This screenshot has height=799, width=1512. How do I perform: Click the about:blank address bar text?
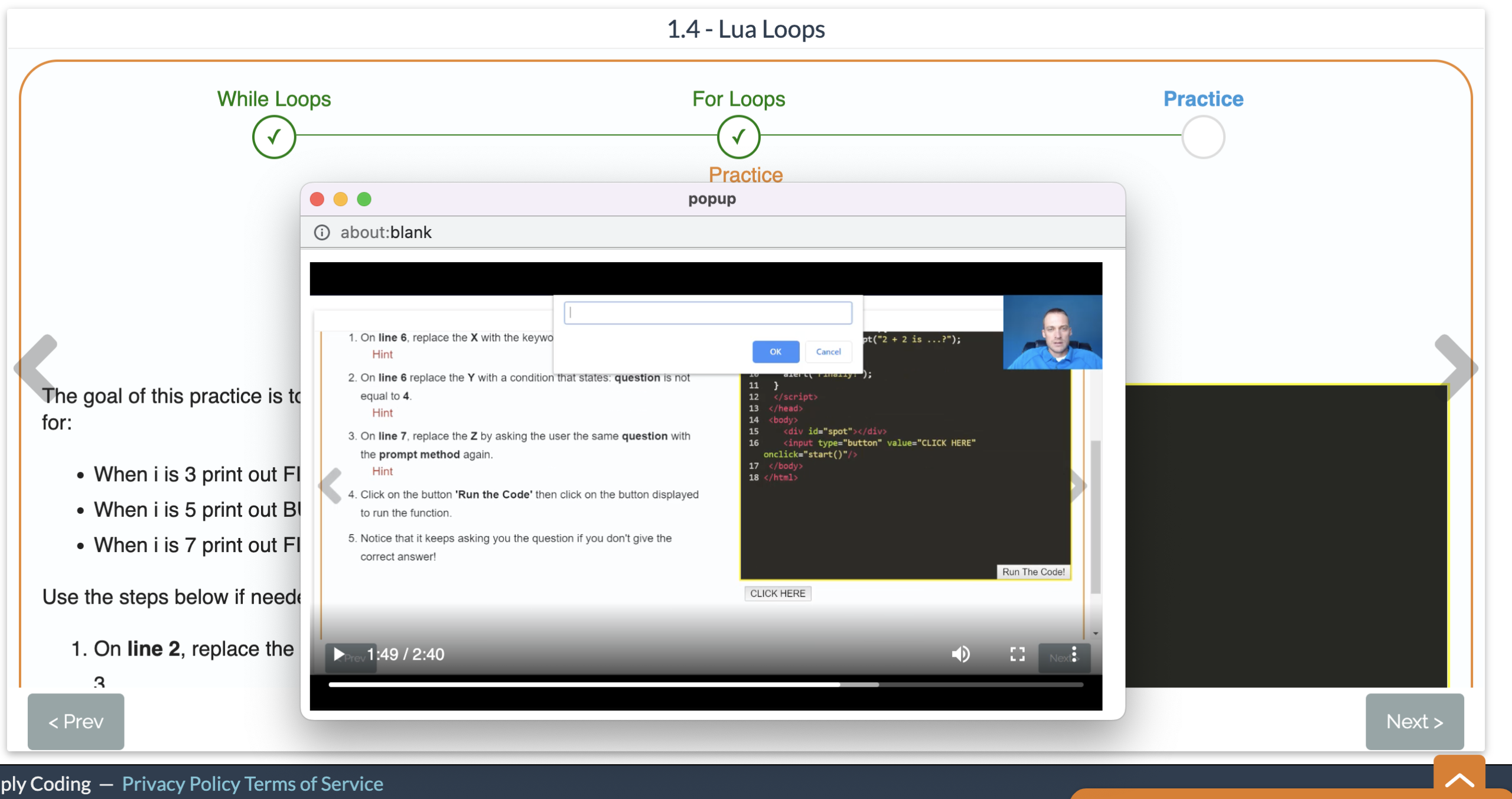[386, 233]
